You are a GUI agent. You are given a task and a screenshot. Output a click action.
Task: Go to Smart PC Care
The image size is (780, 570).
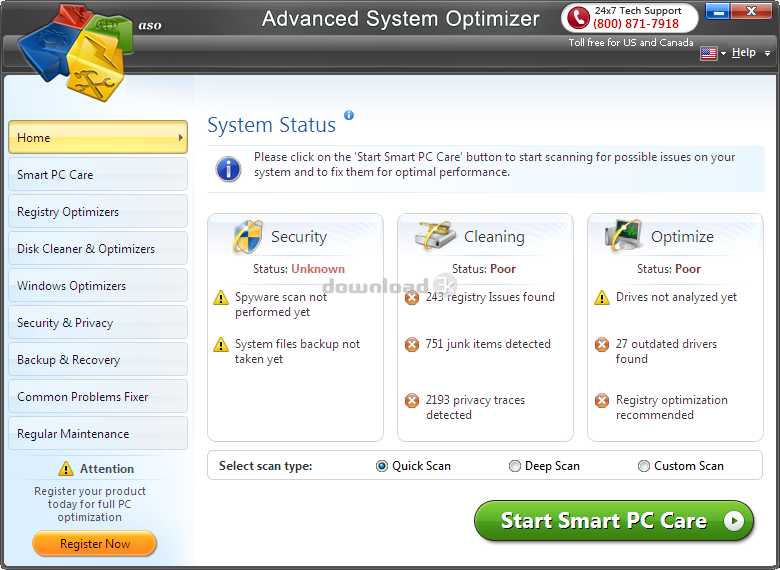[98, 174]
